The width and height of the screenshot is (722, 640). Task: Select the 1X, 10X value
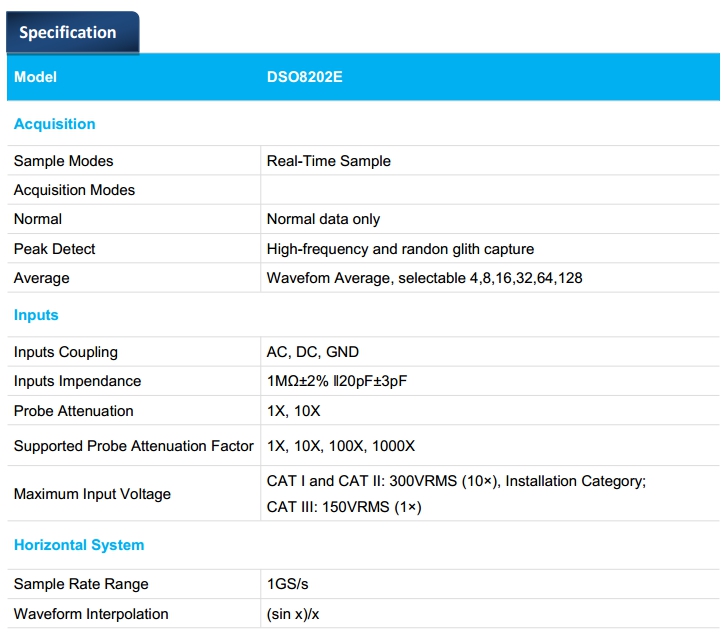pos(293,411)
